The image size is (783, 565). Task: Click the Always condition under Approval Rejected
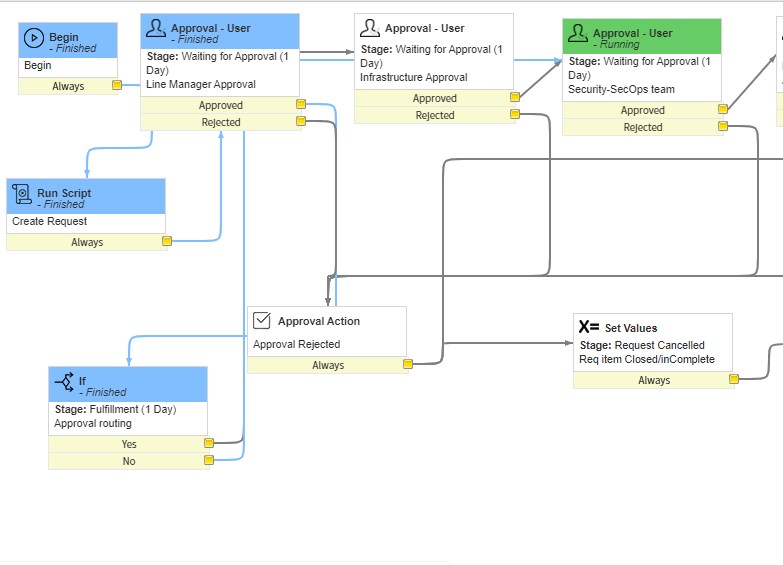328,365
